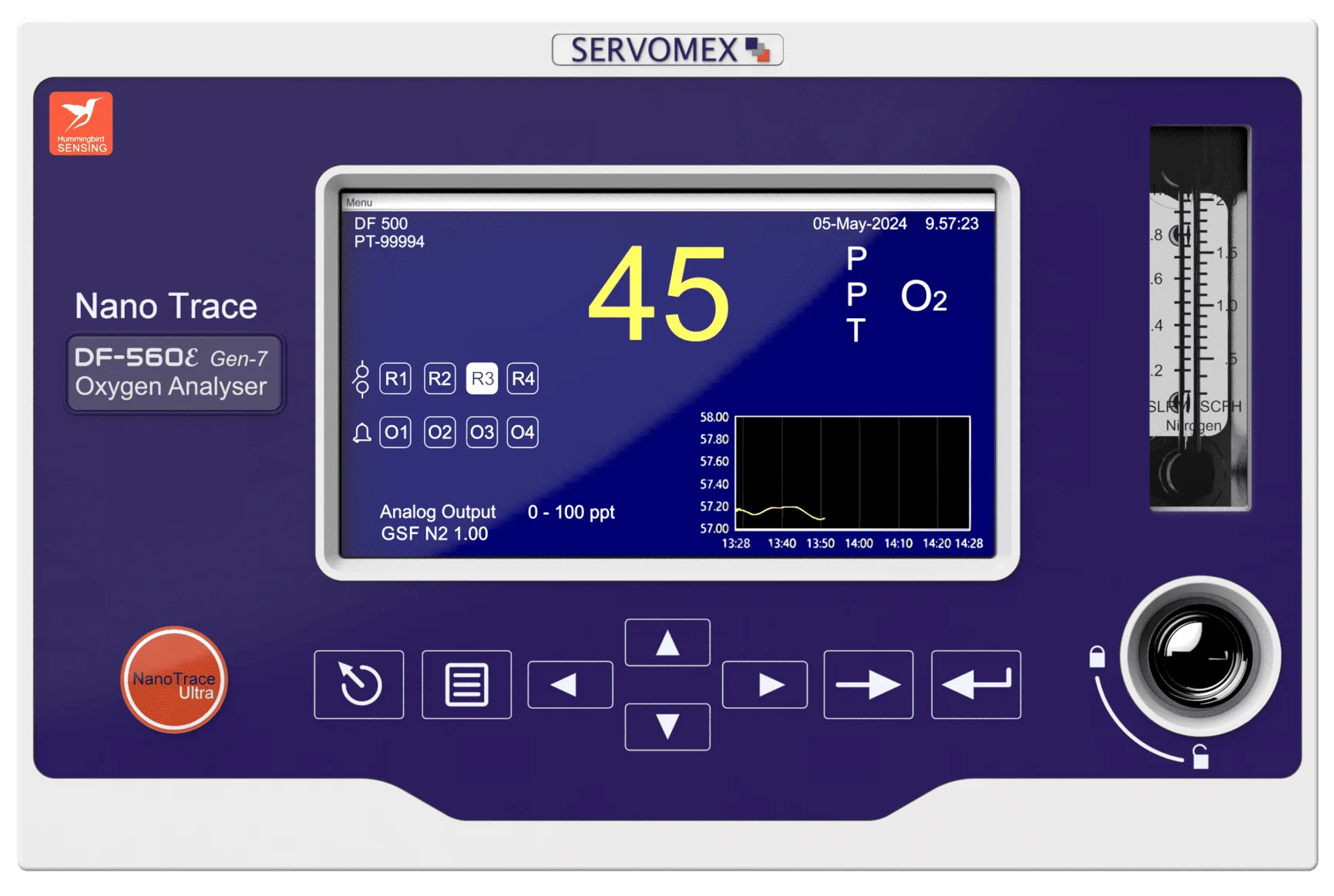1334x896 pixels.
Task: Click the DF 500 model text
Action: [381, 223]
